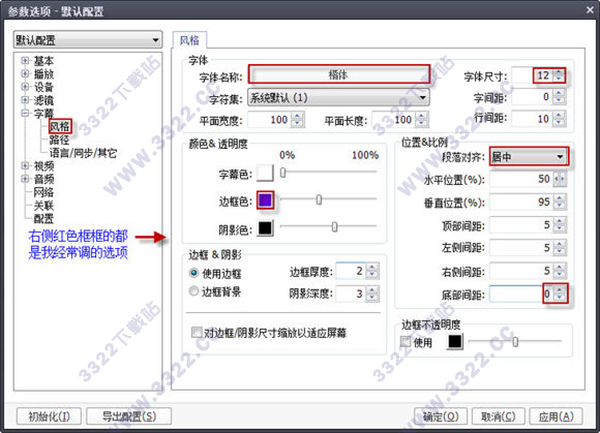Open the 默认配置 profile dropdown

pyautogui.click(x=88, y=40)
